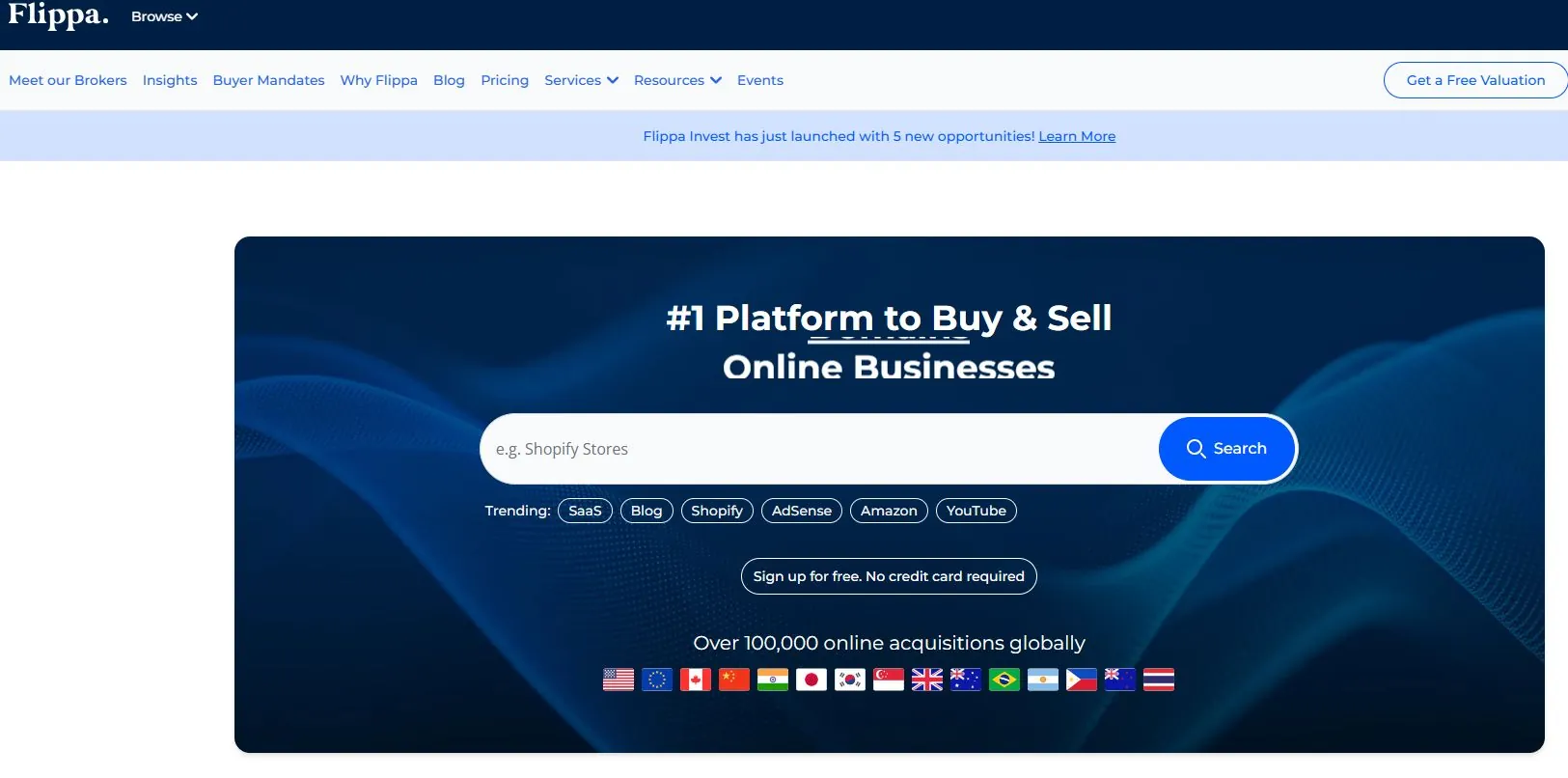Open the Buyer Mandates page
The height and width of the screenshot is (778, 1568).
[x=268, y=80]
